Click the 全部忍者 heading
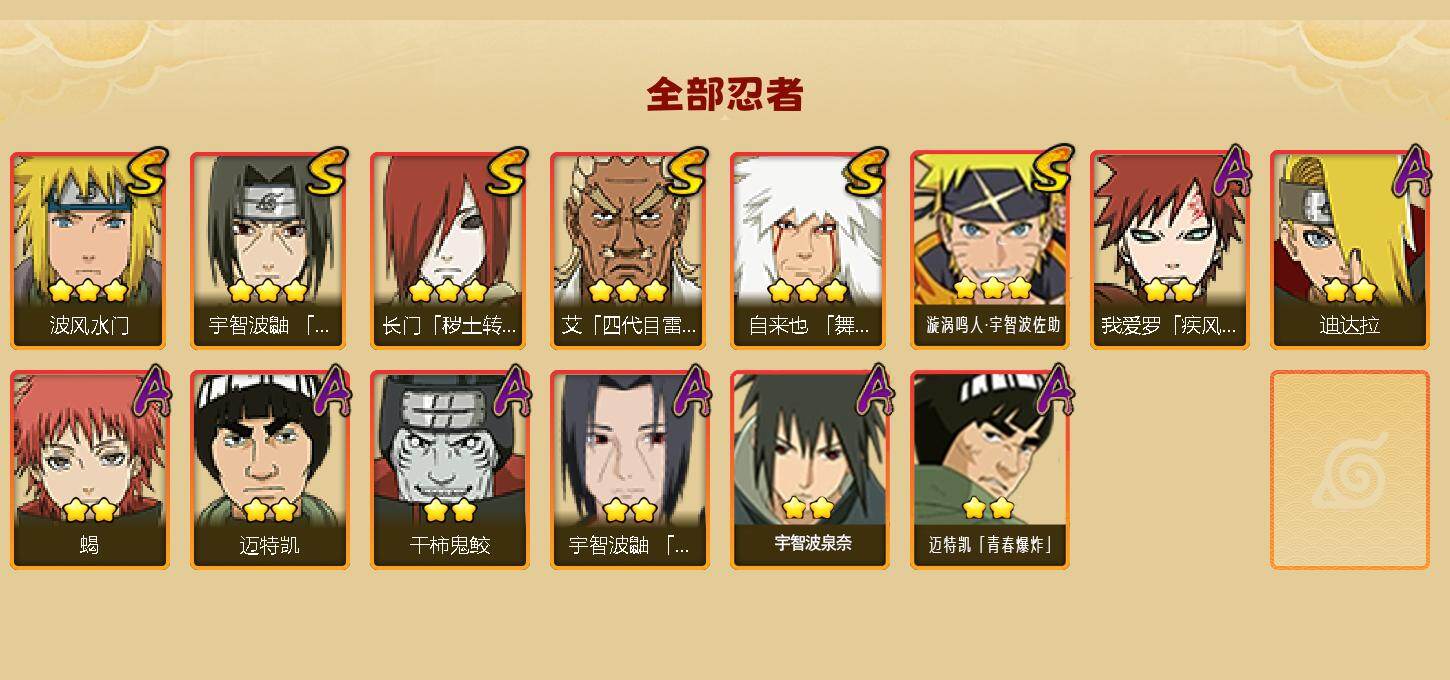The image size is (1450, 680). (725, 95)
